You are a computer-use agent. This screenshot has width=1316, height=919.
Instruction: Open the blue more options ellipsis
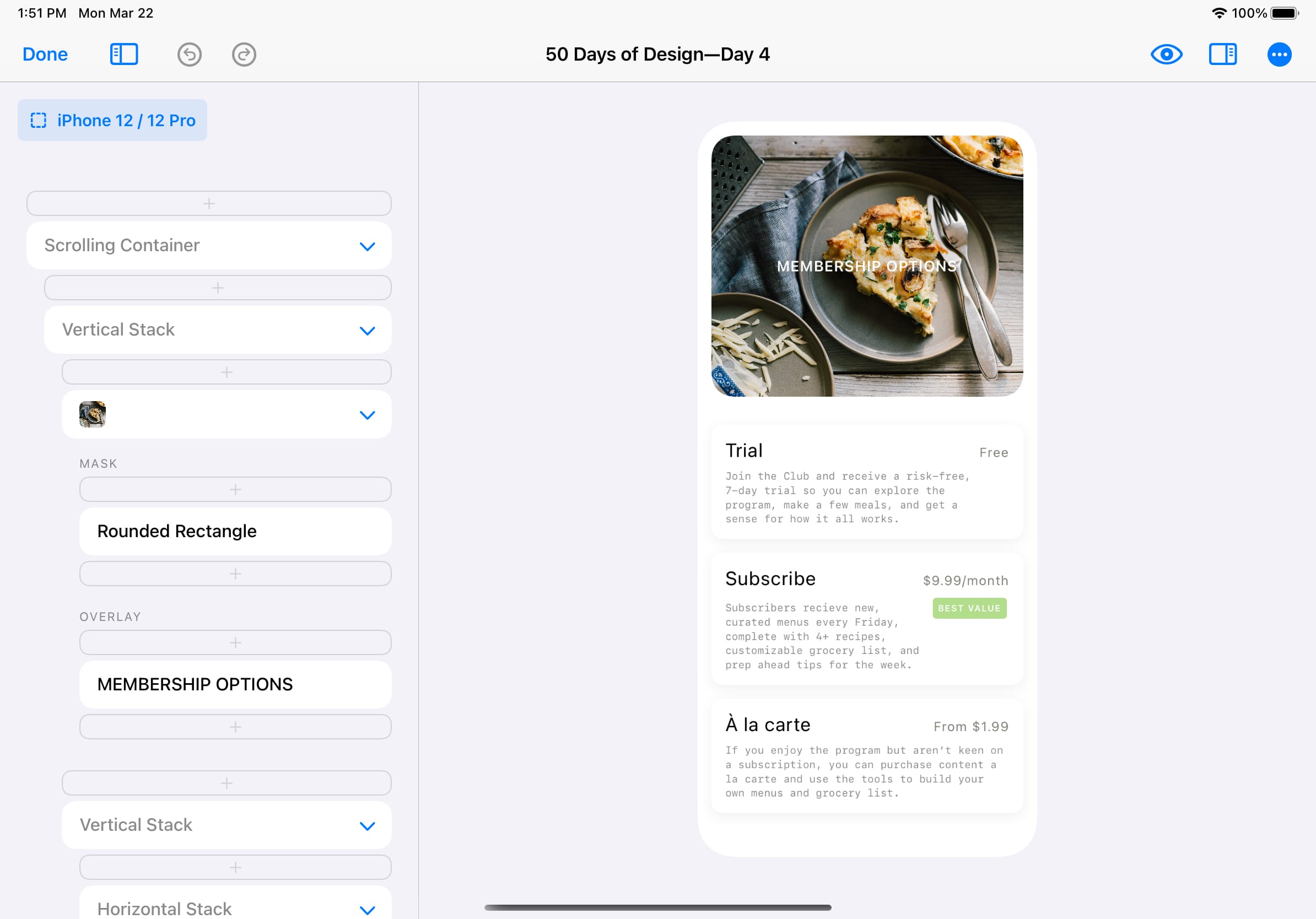(x=1279, y=55)
